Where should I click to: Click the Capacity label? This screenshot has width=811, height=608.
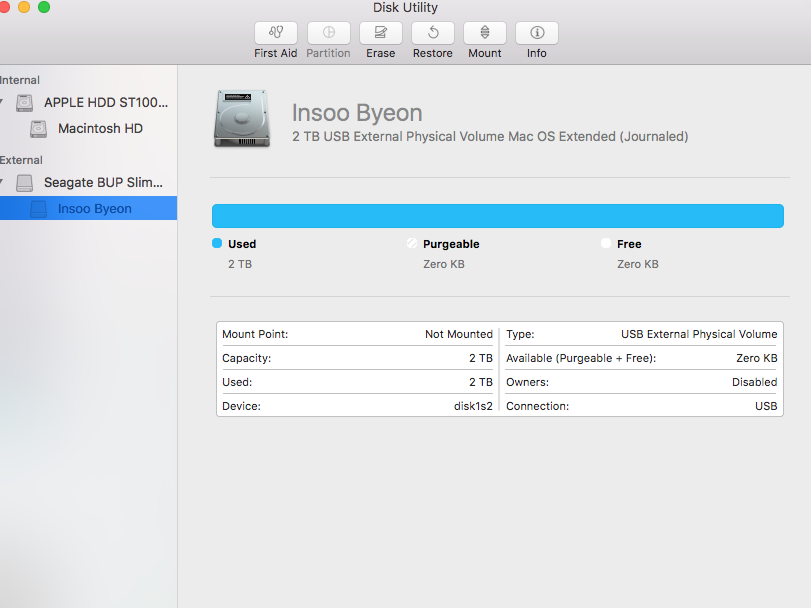click(x=246, y=358)
